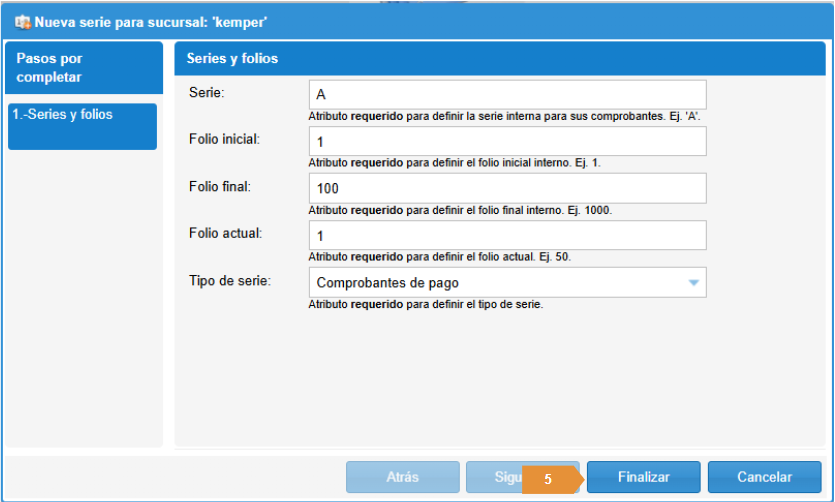The height and width of the screenshot is (502, 835).
Task: Click the Serie input field
Action: pos(507,95)
